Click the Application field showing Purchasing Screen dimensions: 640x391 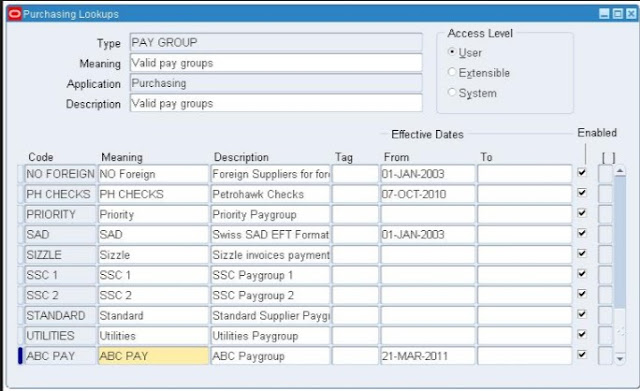pos(276,83)
